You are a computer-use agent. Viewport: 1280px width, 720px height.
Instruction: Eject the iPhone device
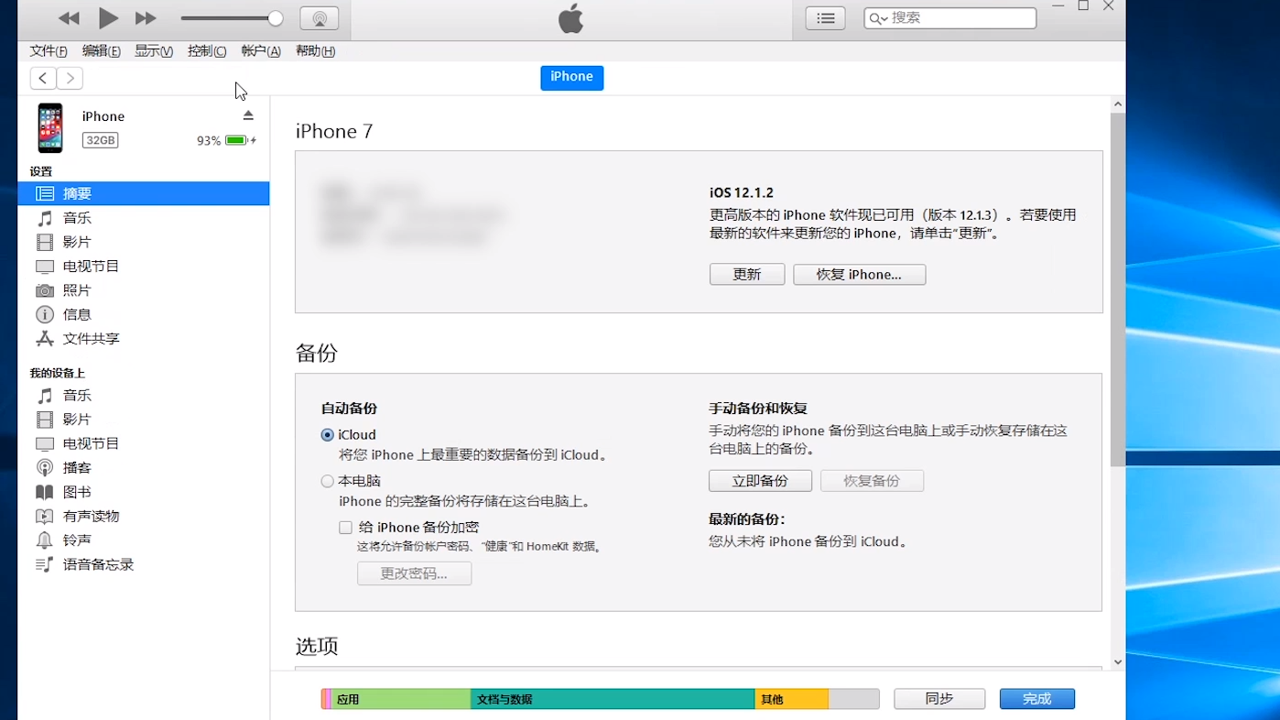248,116
